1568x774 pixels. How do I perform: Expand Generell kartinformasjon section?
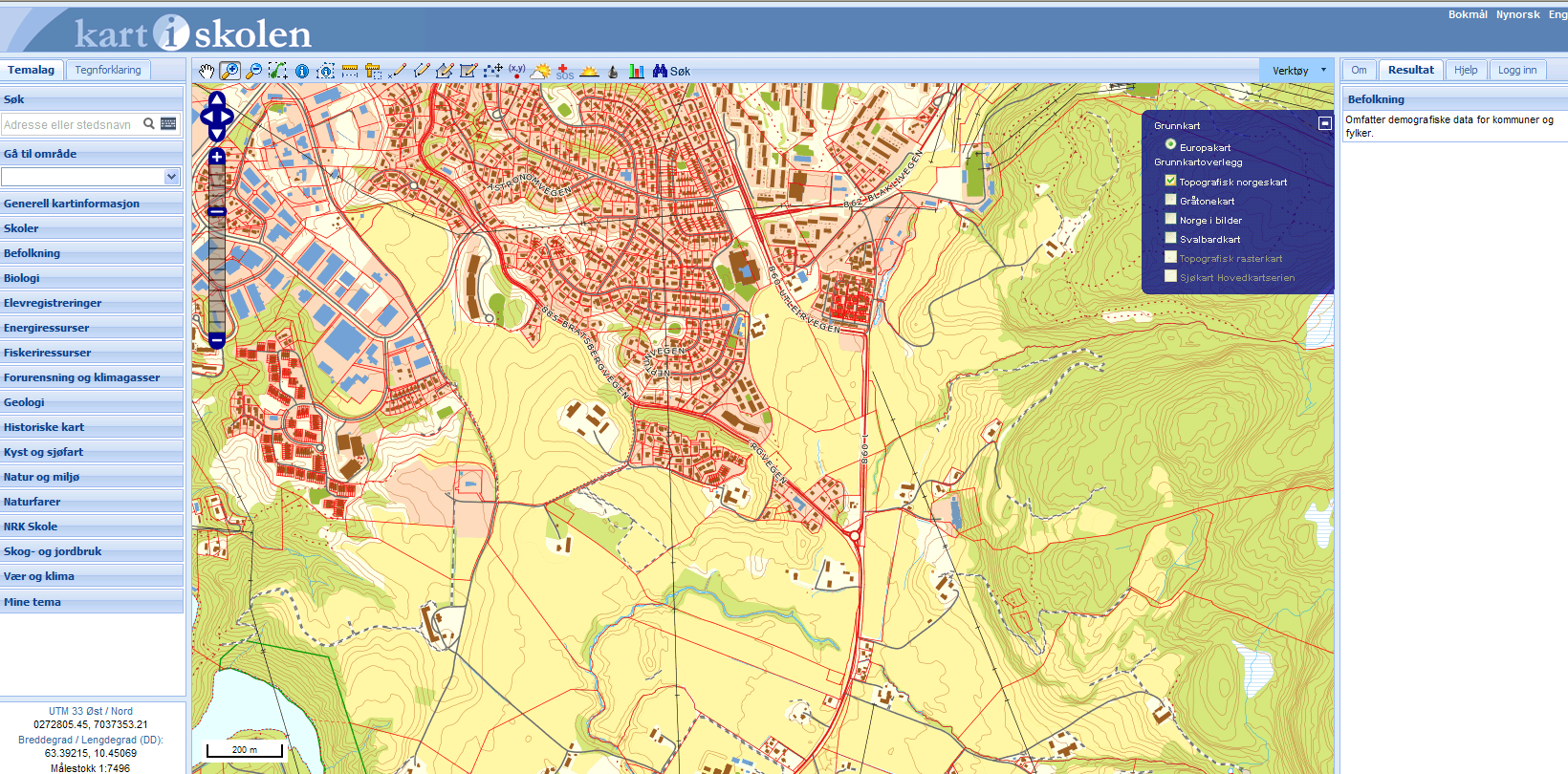point(92,204)
